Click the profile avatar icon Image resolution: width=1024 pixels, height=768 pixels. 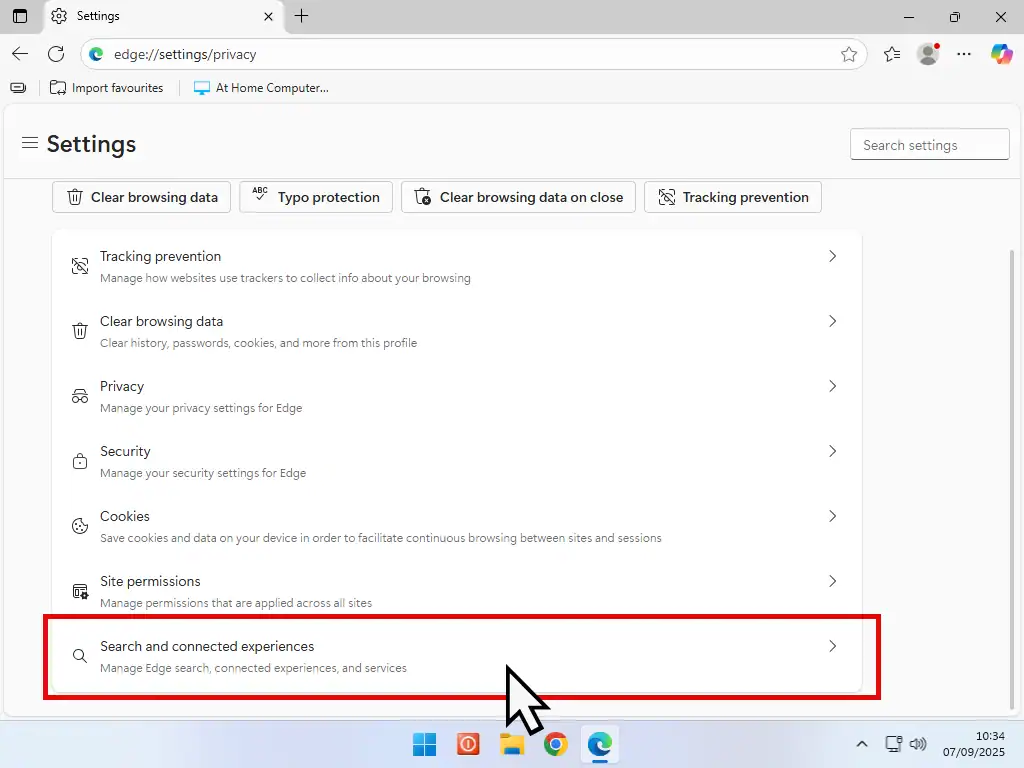pos(928,54)
